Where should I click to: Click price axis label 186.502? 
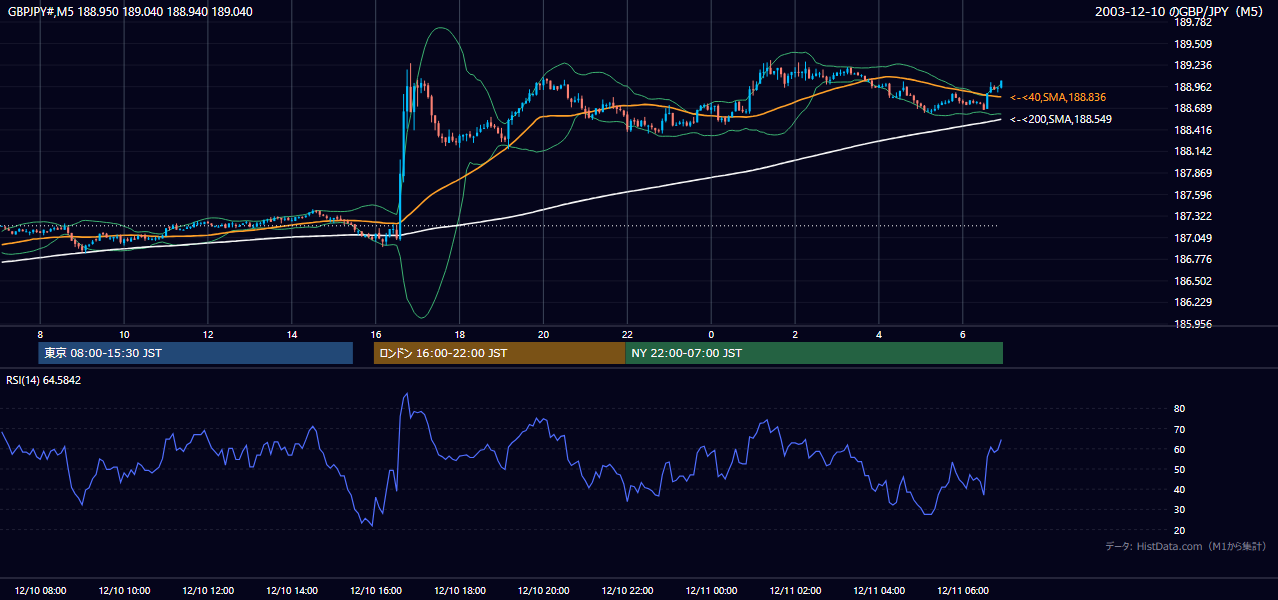pyautogui.click(x=1192, y=281)
